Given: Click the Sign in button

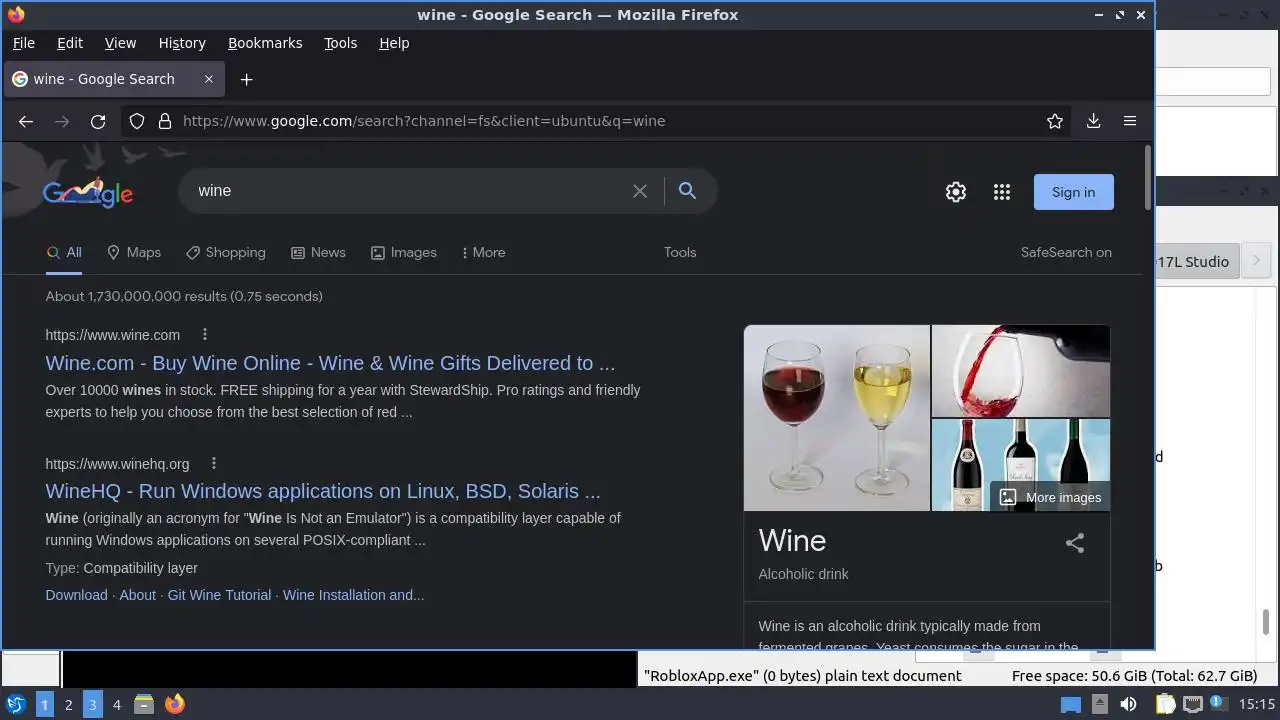Looking at the screenshot, I should (1073, 192).
